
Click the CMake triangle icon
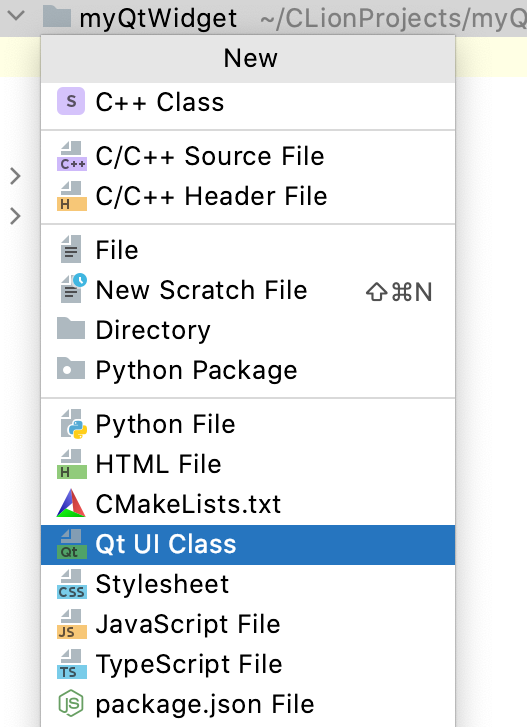pos(71,504)
